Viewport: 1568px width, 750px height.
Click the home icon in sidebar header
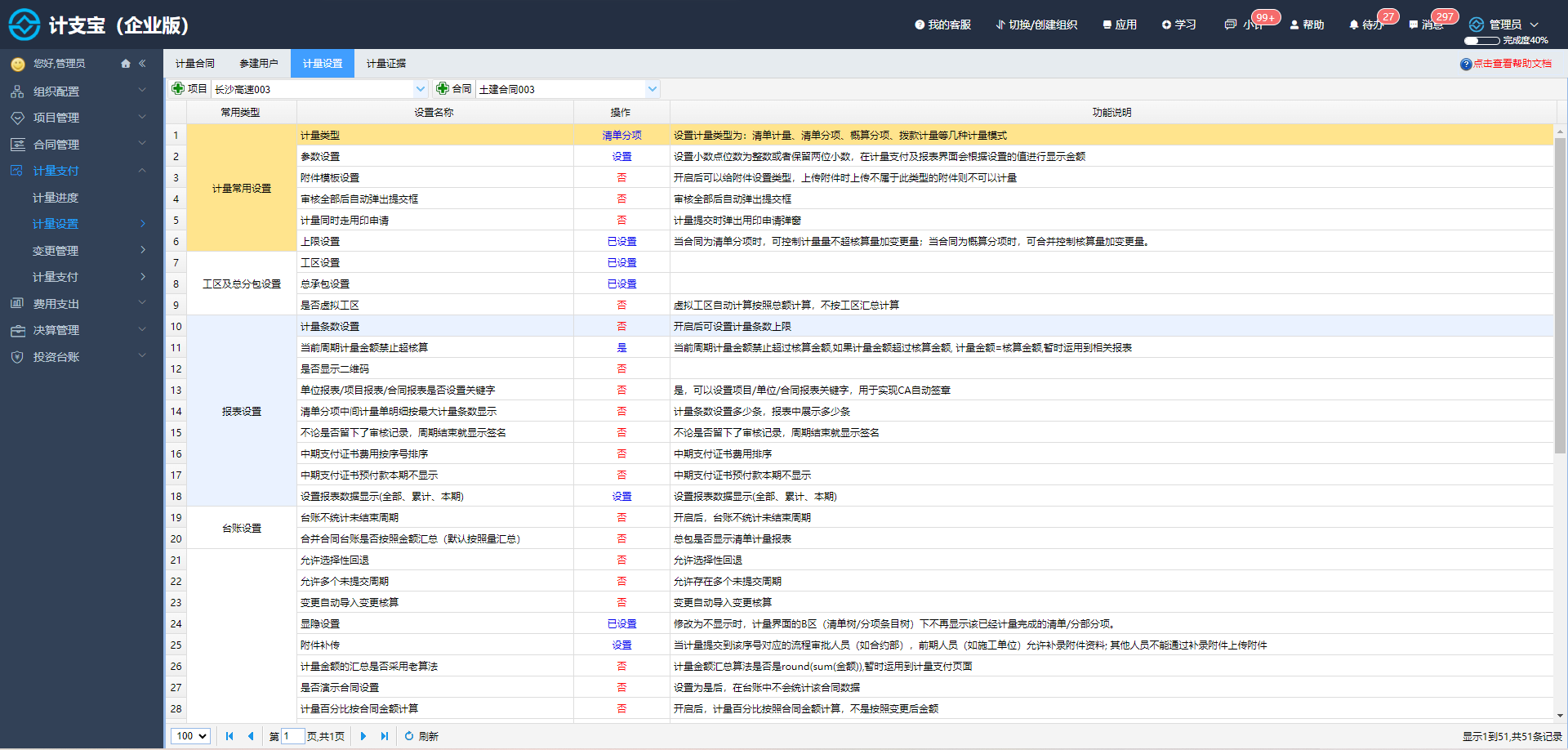coord(126,64)
